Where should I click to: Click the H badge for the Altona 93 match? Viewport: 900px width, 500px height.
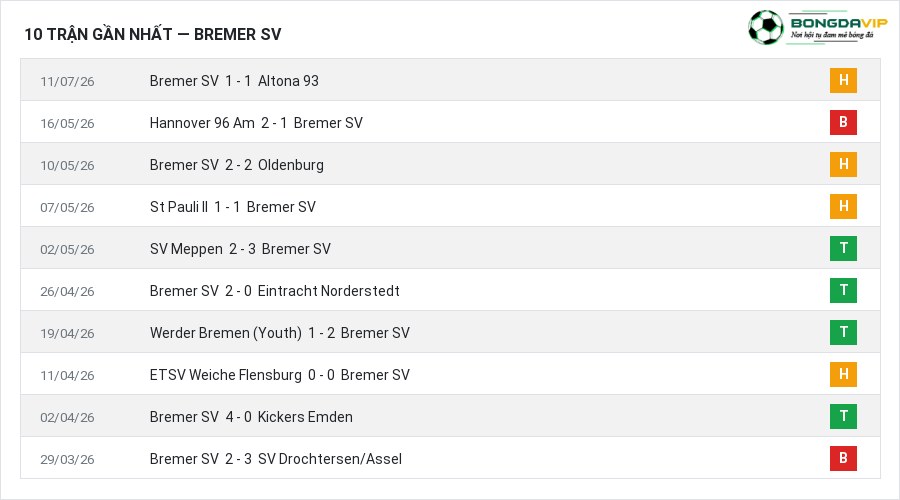843,80
